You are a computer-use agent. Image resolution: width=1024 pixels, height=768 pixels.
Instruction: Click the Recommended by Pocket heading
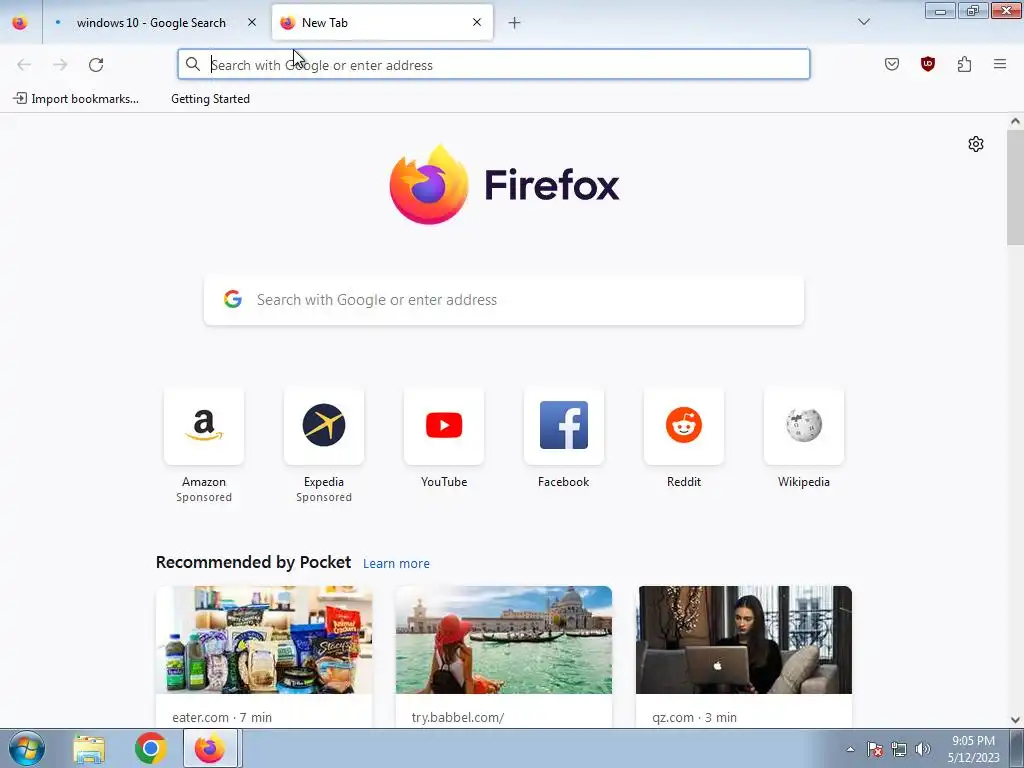tap(253, 562)
